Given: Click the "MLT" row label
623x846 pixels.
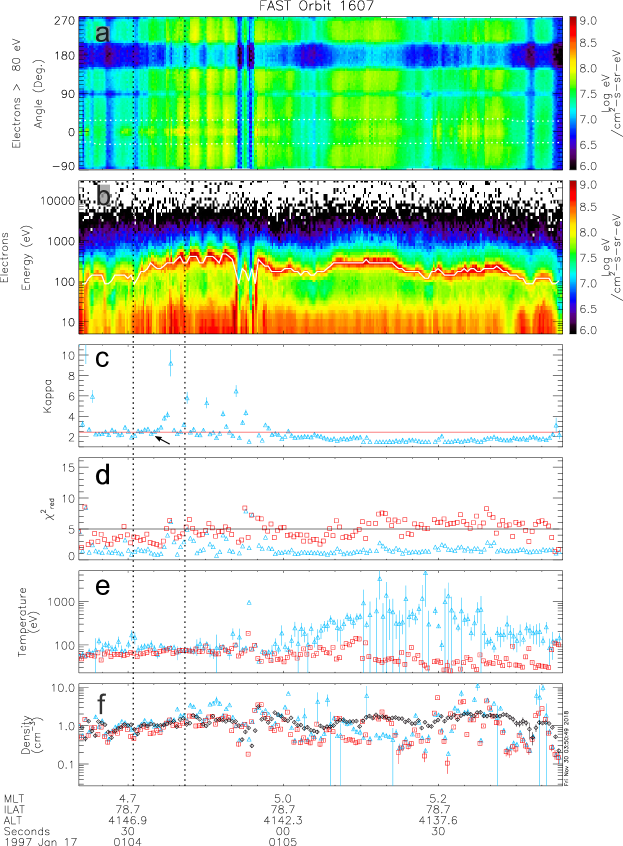Looking at the screenshot, I should tap(14, 799).
